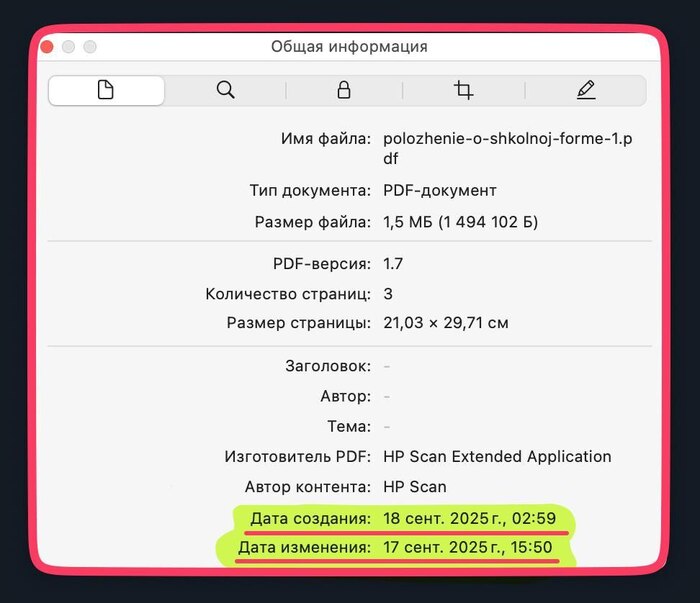Open the General Info document tab

coord(106,90)
